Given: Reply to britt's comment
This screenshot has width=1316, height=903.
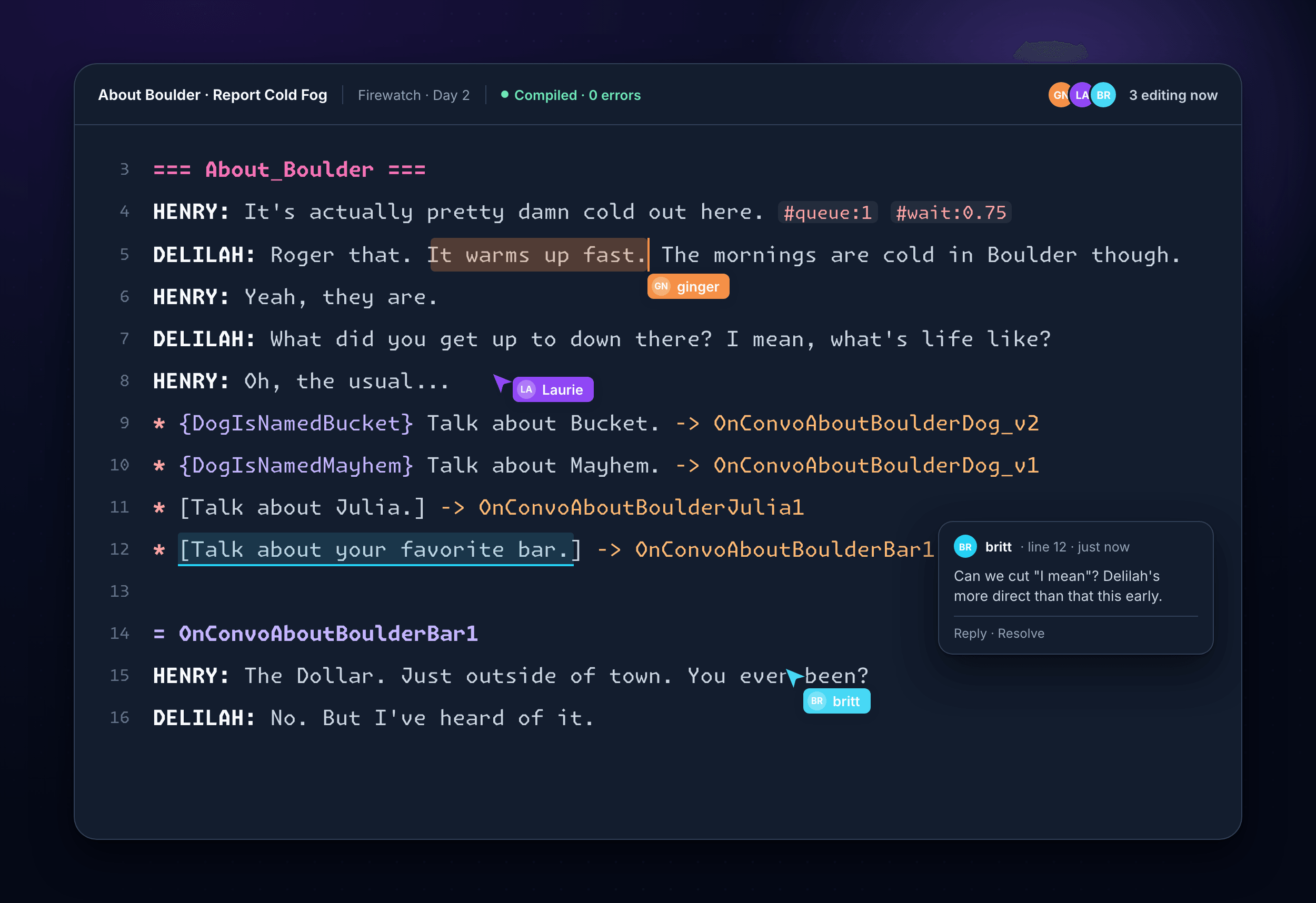Looking at the screenshot, I should pyautogui.click(x=970, y=634).
